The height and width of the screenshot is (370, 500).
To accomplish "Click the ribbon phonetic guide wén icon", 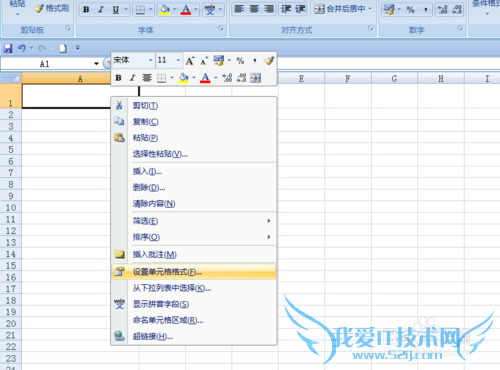I will click(210, 10).
